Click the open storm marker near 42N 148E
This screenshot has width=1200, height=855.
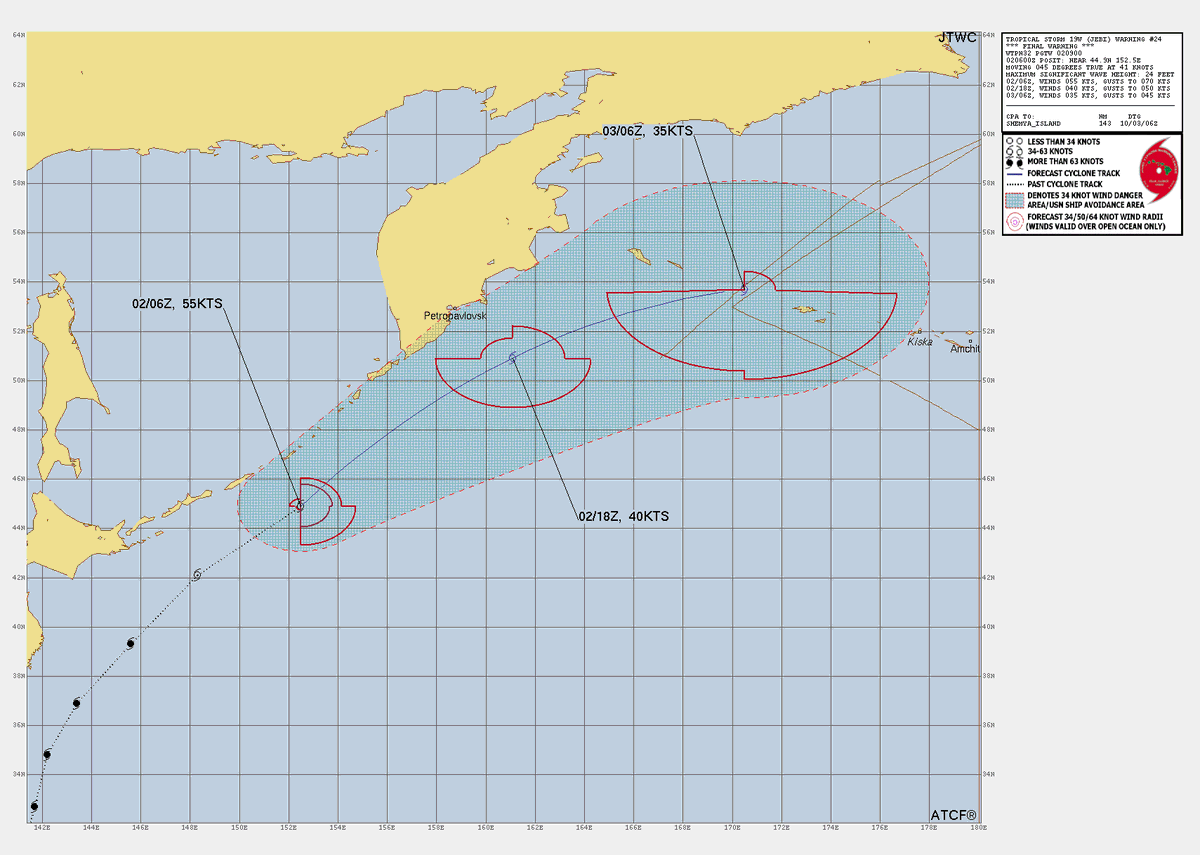pos(197,574)
